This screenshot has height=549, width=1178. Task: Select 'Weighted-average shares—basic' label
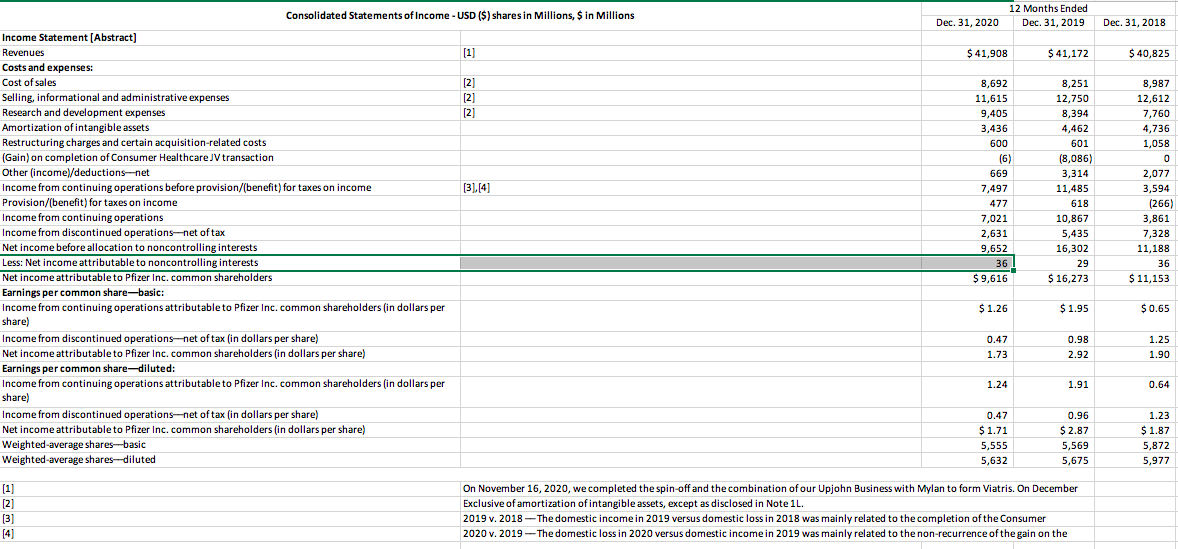tap(74, 443)
